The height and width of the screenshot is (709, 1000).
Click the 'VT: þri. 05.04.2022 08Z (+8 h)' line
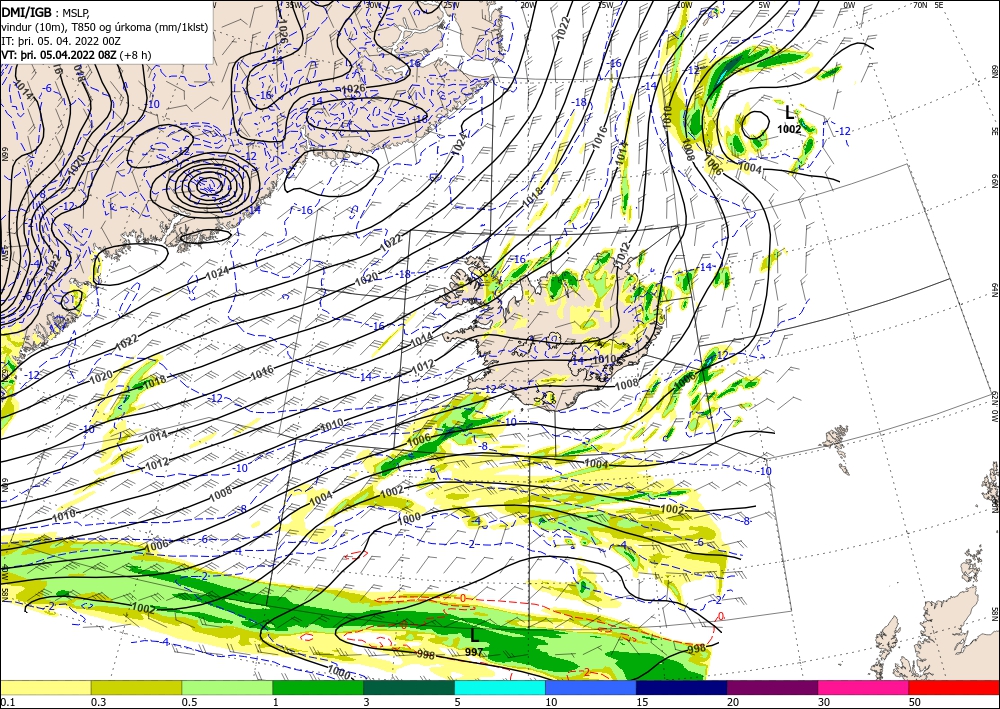click(77, 55)
